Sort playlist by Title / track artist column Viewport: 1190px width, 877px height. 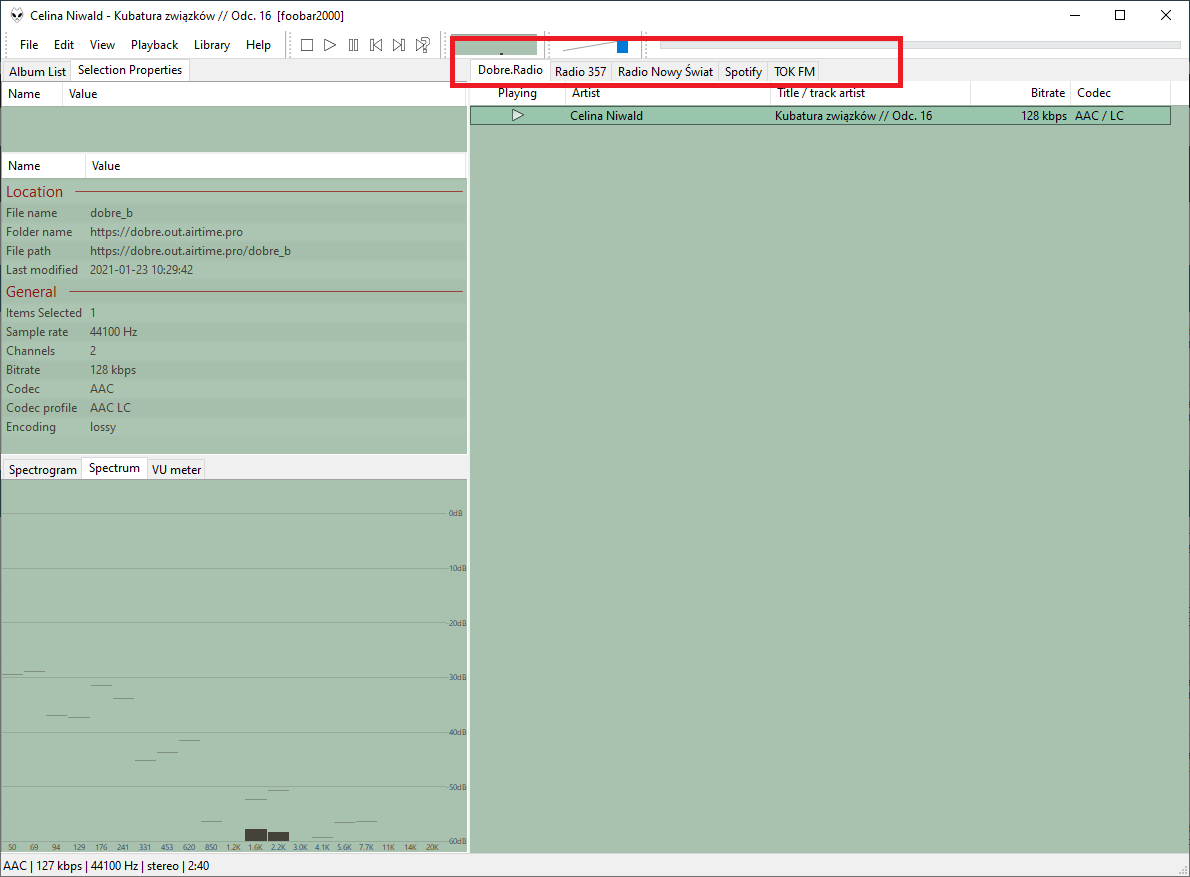coord(870,93)
